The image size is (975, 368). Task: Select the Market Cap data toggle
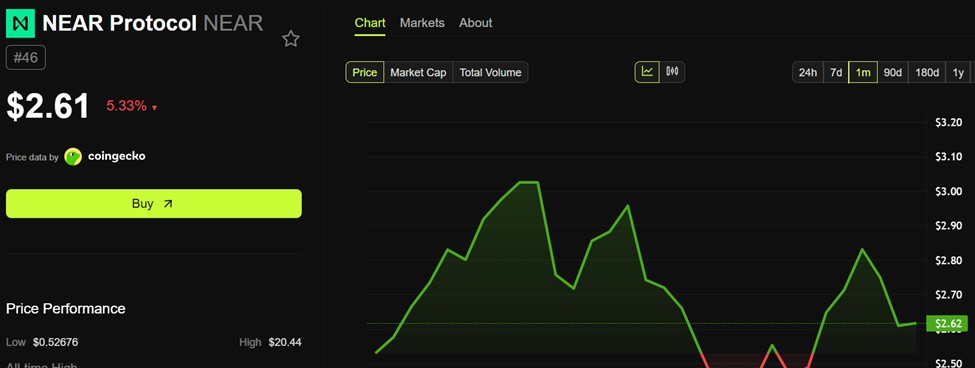[418, 72]
